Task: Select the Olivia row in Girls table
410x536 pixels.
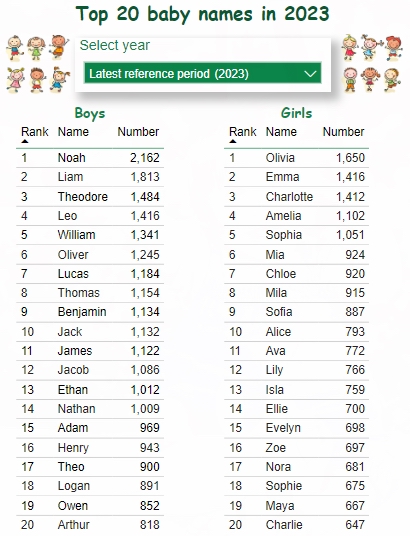Action: tap(296, 158)
